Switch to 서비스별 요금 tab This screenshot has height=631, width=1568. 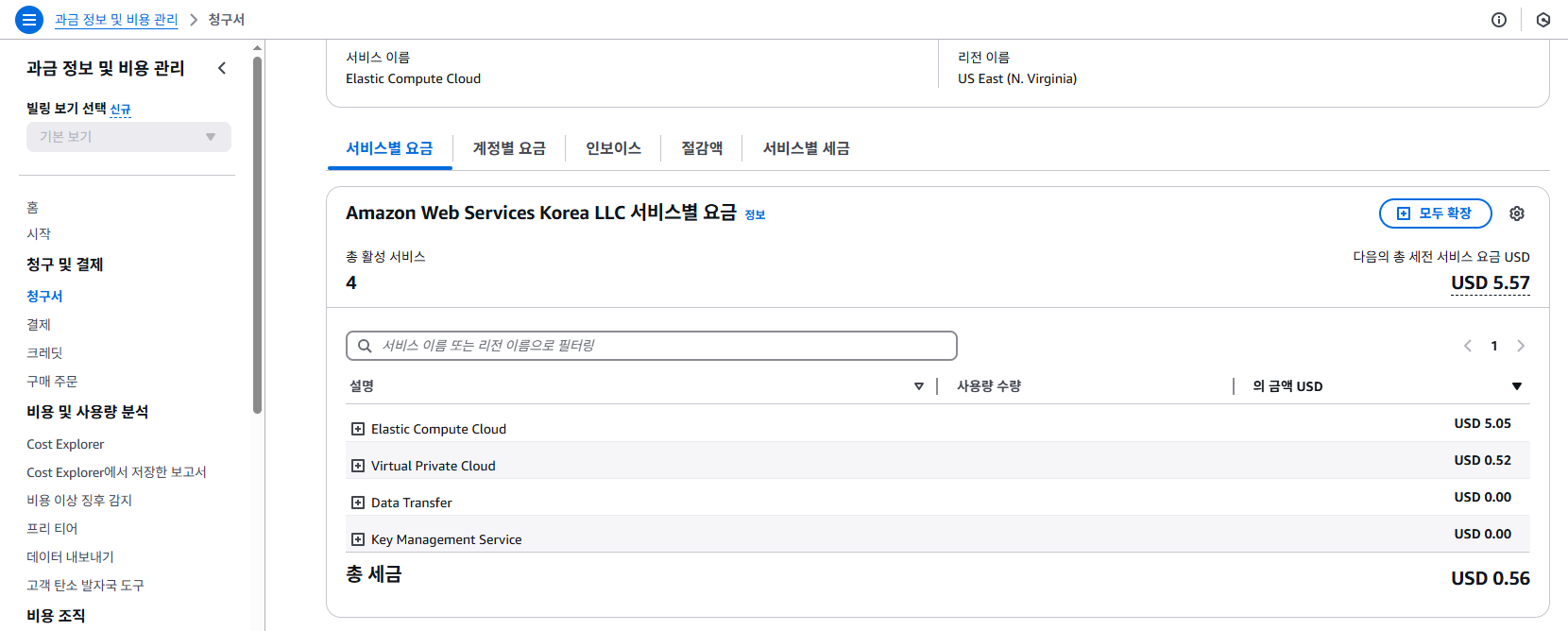pos(389,148)
